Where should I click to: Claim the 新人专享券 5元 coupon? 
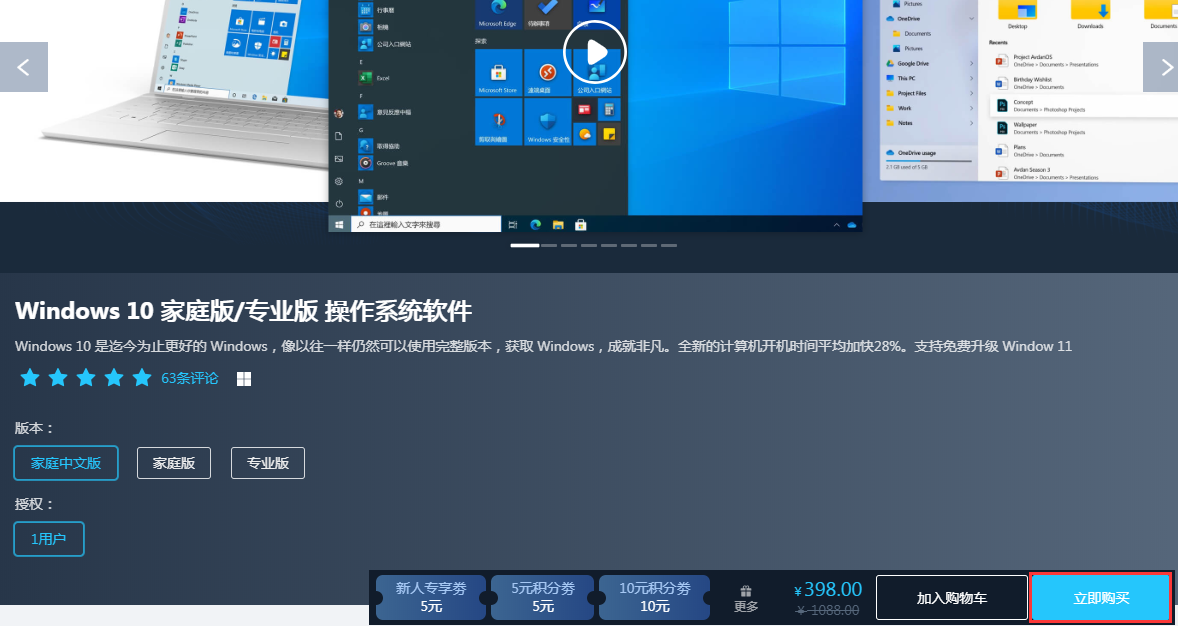click(431, 597)
